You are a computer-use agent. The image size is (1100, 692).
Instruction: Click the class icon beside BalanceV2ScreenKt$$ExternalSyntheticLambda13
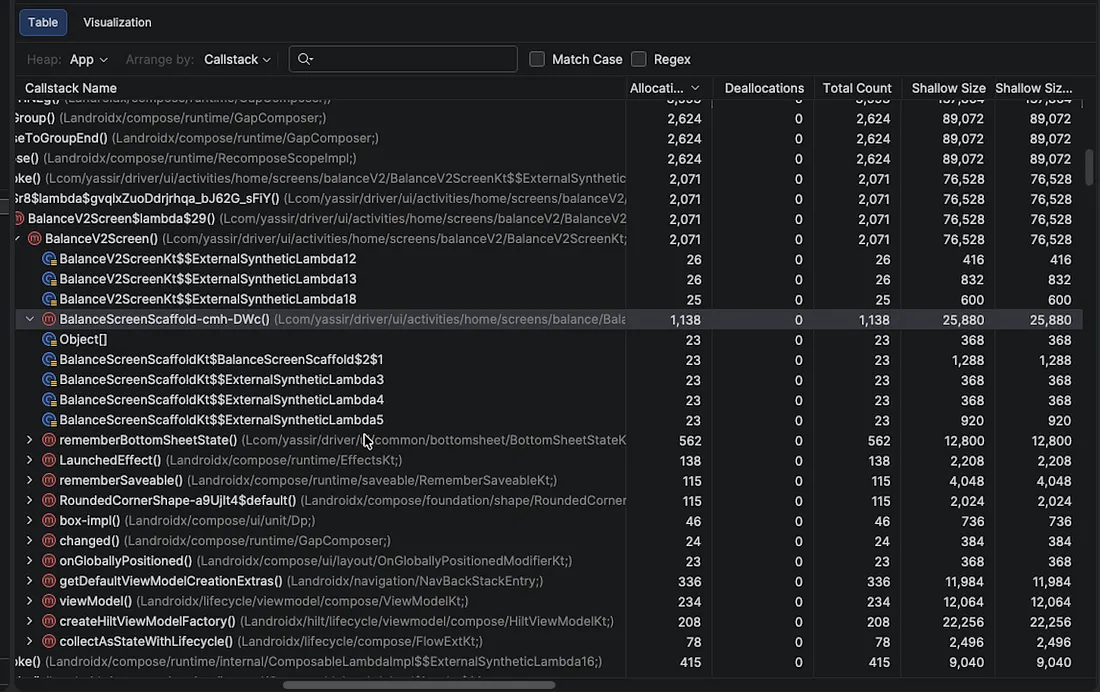coord(49,279)
